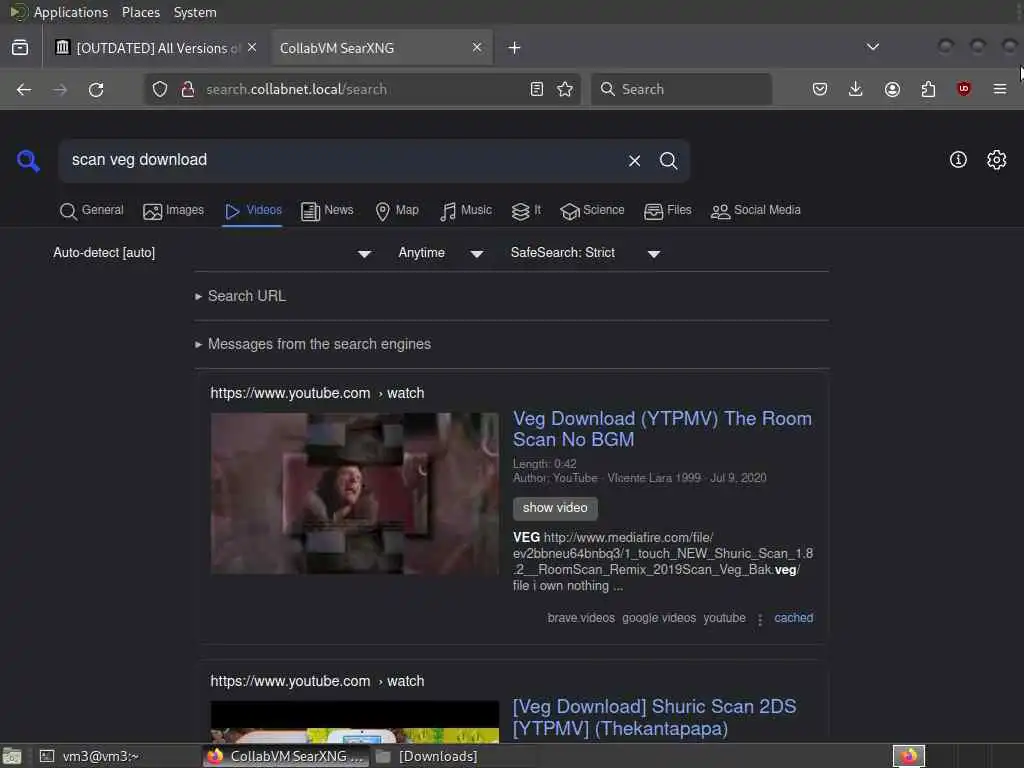Clear the SearXNG search query with the X
The width and height of the screenshot is (1024, 768).
point(634,161)
